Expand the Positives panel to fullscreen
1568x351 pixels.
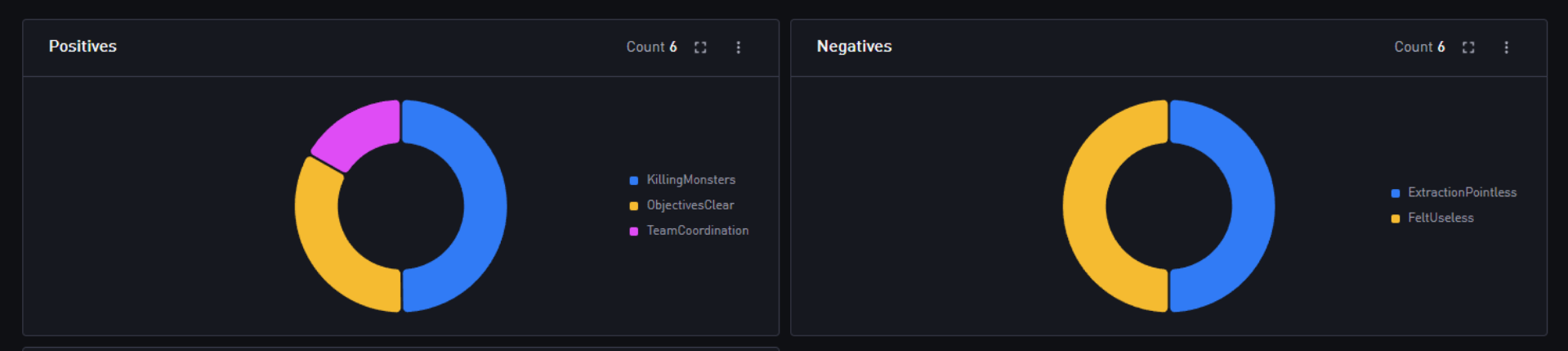pyautogui.click(x=700, y=47)
